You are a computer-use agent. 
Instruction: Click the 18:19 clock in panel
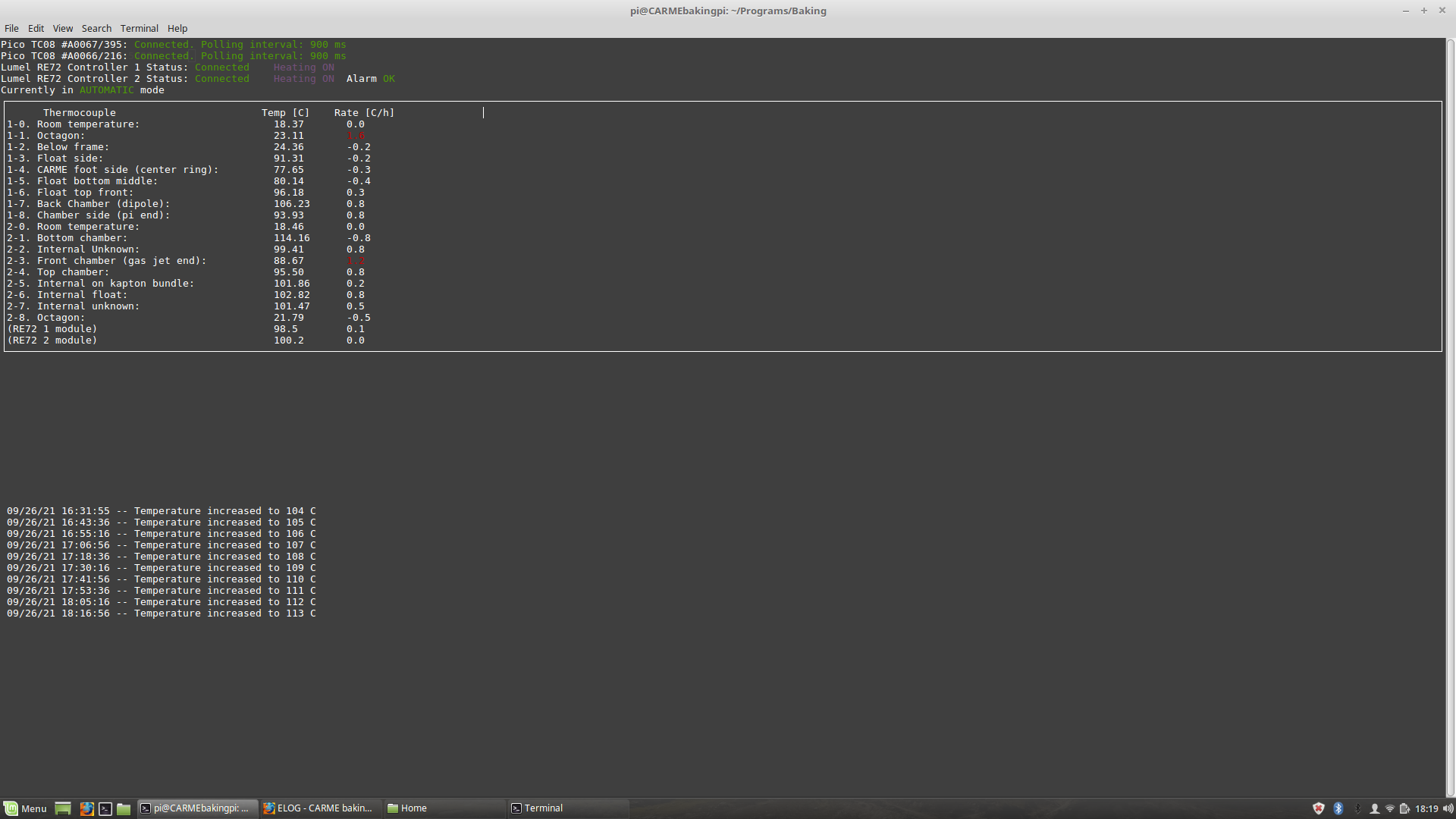(1426, 808)
